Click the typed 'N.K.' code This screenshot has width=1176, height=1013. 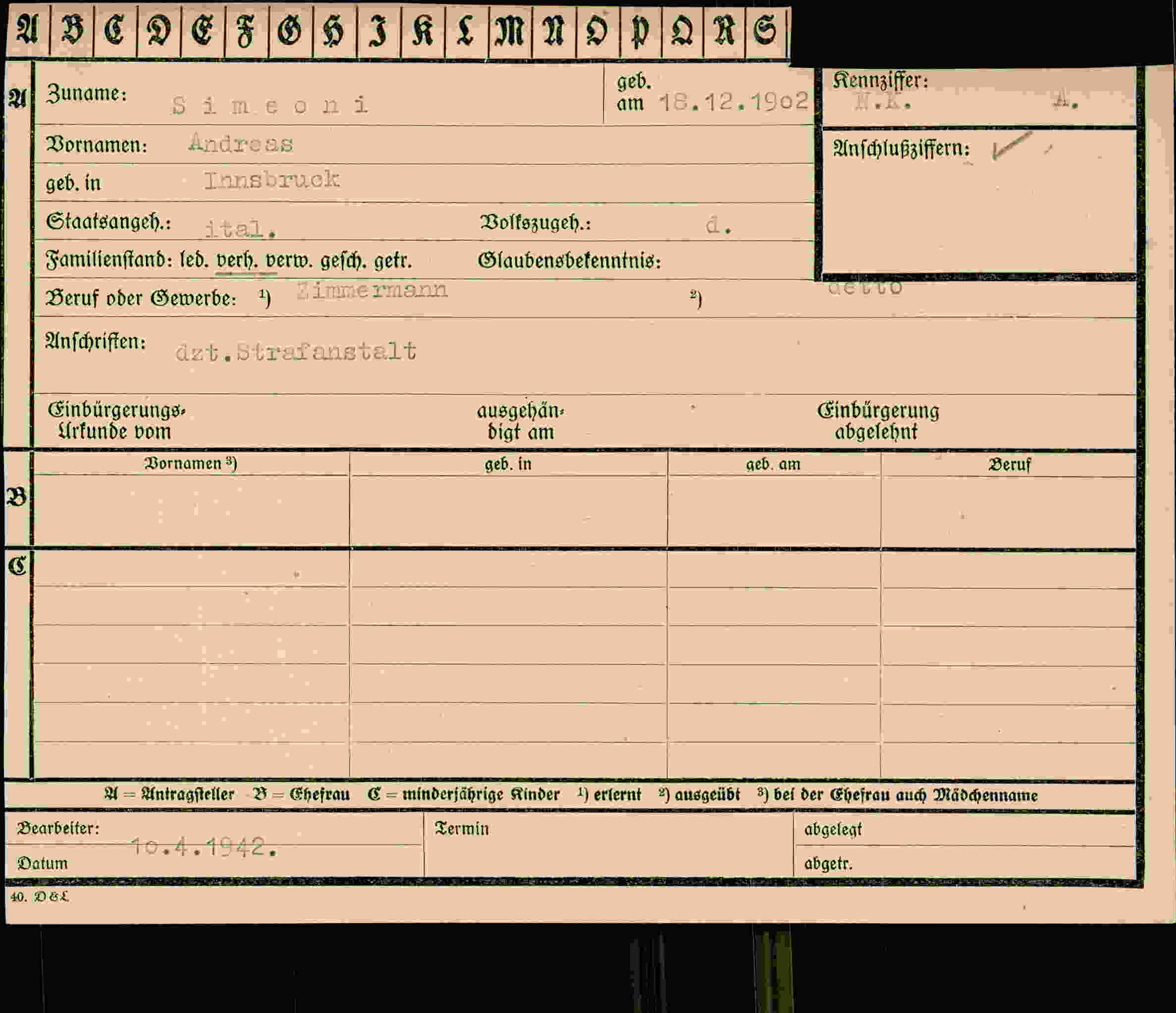pyautogui.click(x=883, y=102)
